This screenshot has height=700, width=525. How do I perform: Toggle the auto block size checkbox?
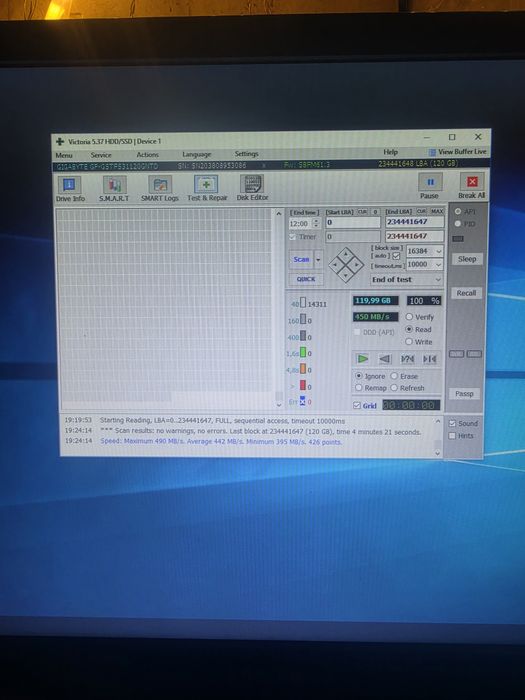coord(396,256)
